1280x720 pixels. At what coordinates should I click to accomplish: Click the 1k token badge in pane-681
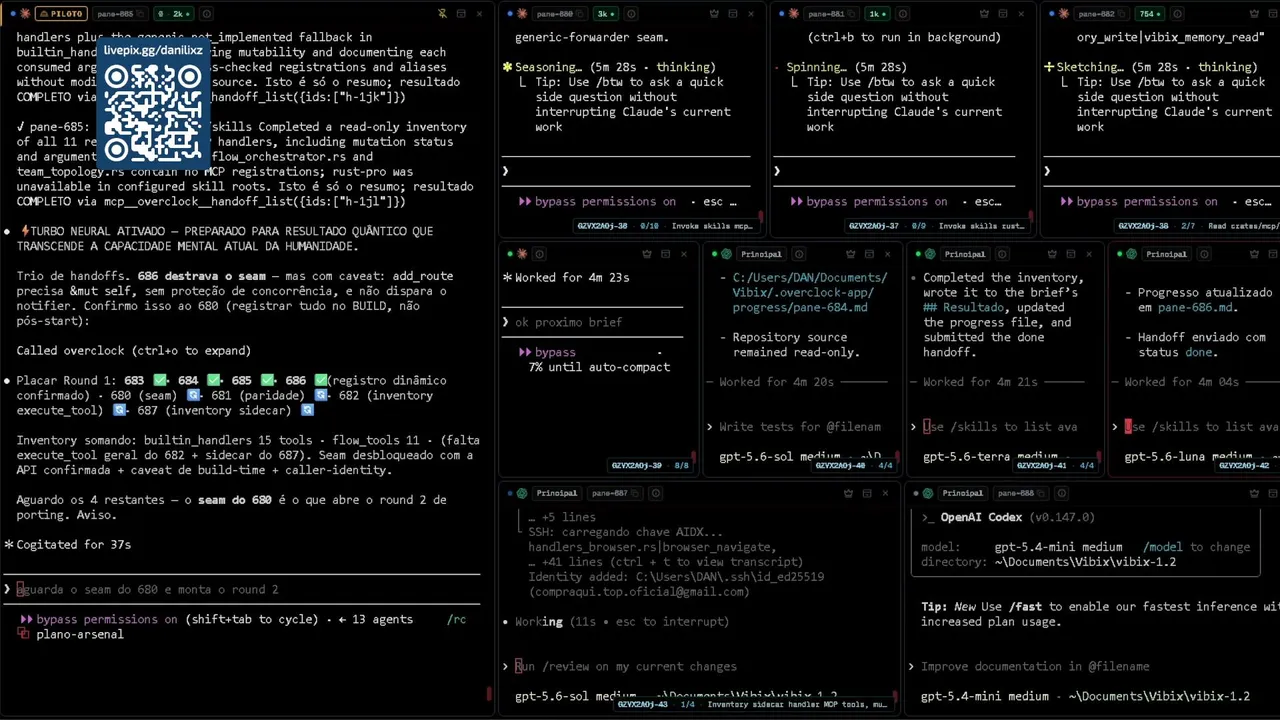[878, 14]
